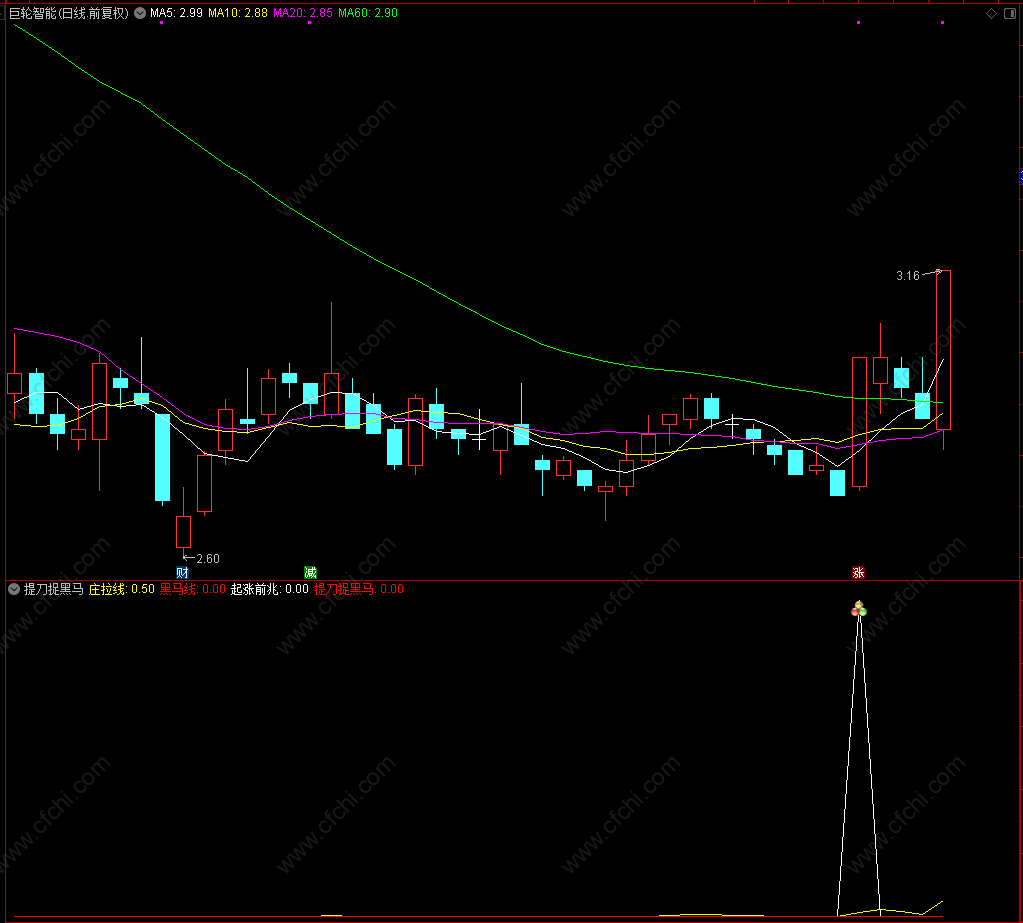1023x923 pixels.
Task: Click the purple dot marker above 涨 candle
Action: pyautogui.click(x=859, y=23)
